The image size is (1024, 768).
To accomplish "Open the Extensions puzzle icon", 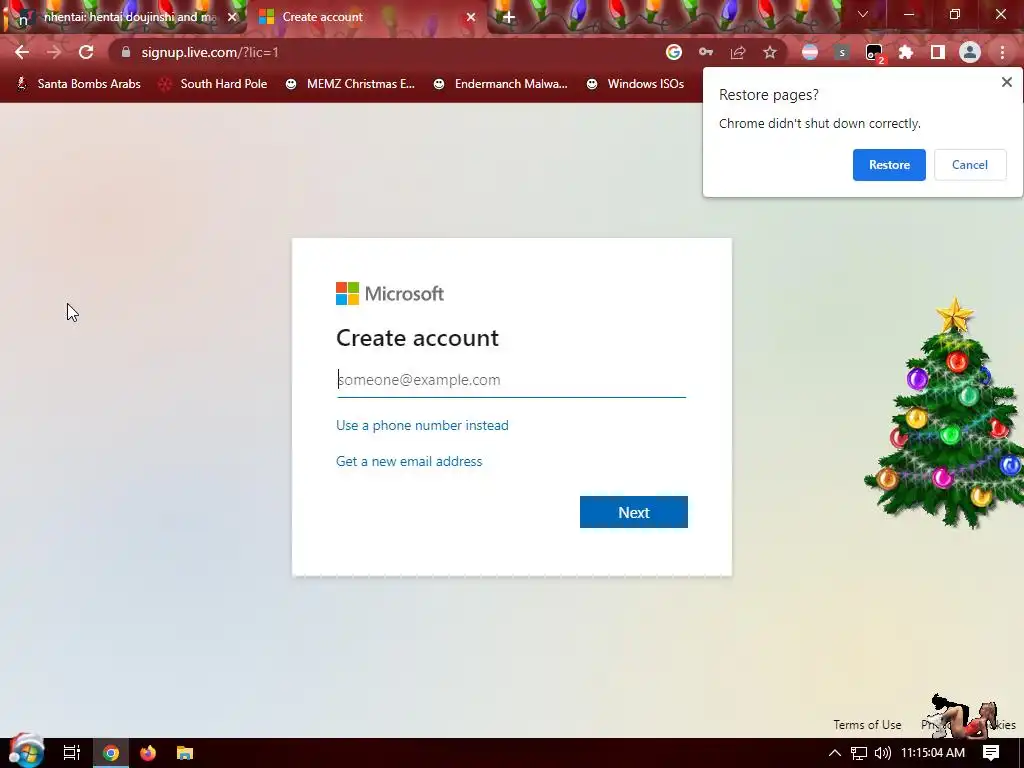I will click(906, 52).
